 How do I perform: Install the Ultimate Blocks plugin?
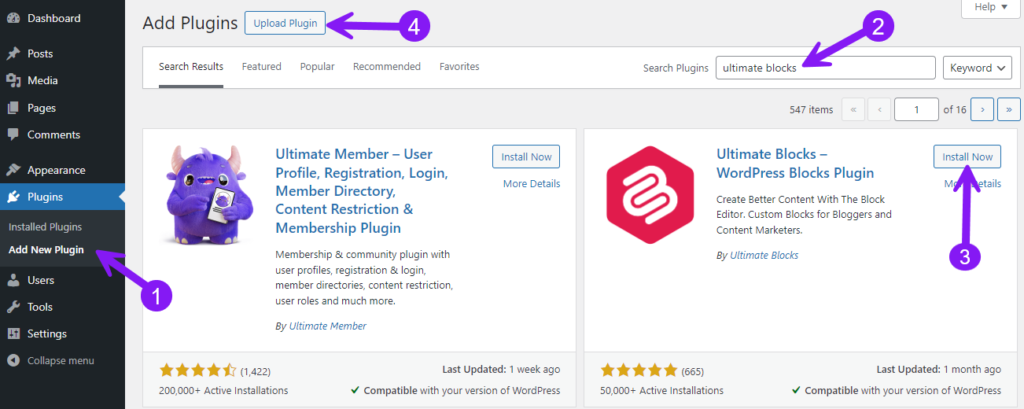(967, 157)
